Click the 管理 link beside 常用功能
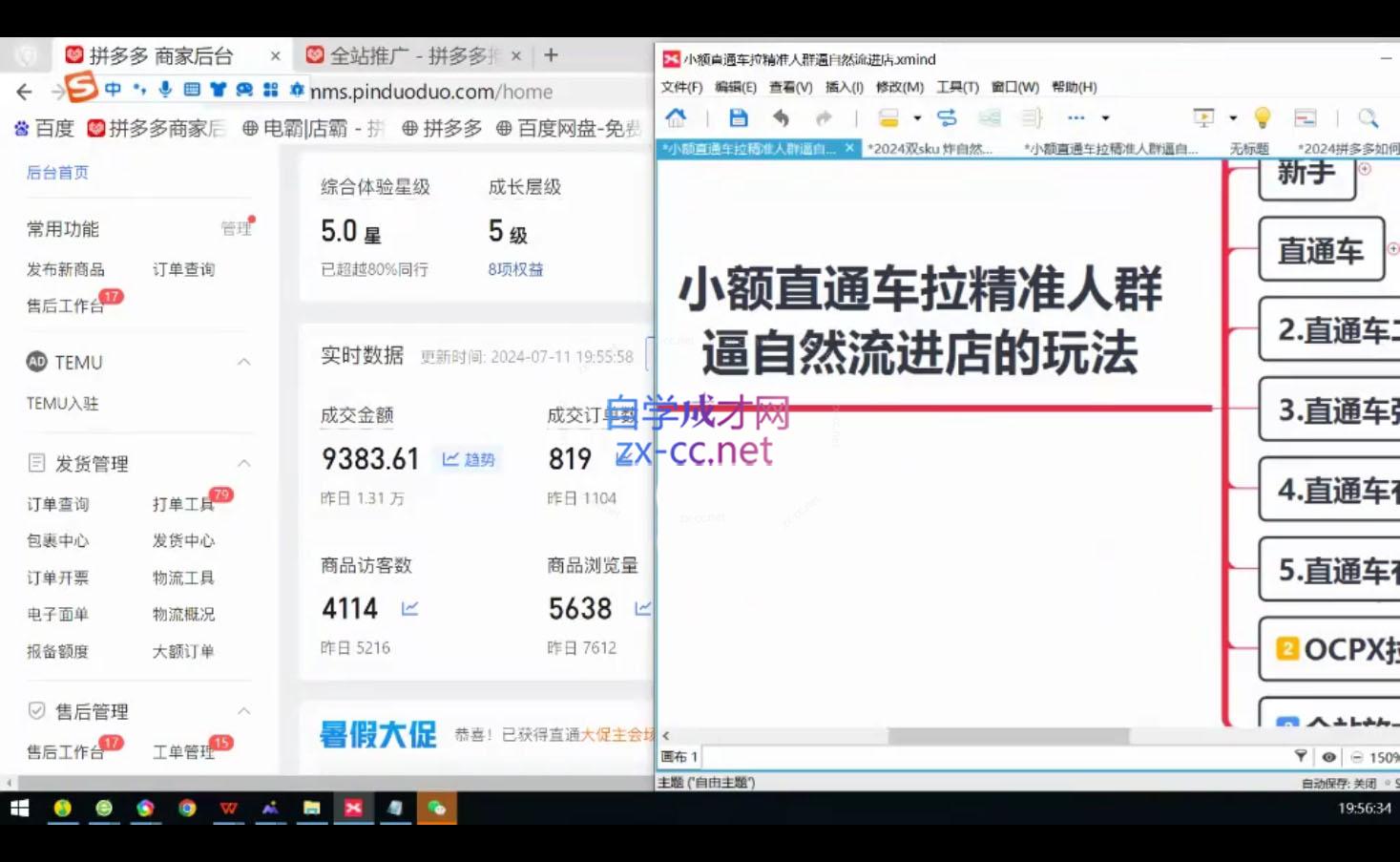Viewport: 1400px width, 862px height. pyautogui.click(x=236, y=228)
